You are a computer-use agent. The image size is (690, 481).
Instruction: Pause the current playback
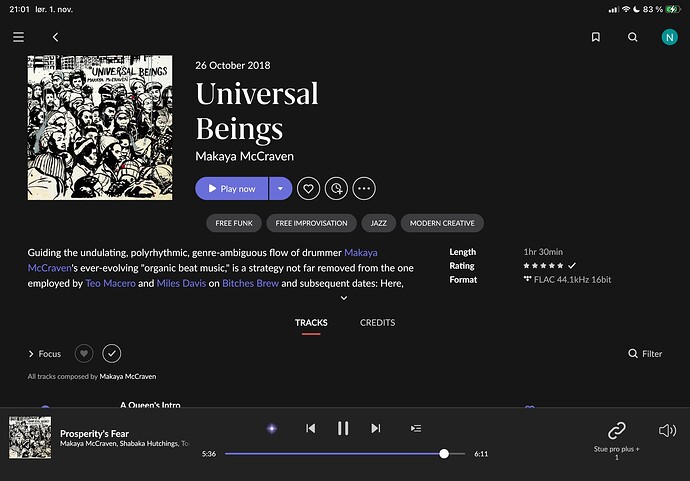[x=343, y=428]
